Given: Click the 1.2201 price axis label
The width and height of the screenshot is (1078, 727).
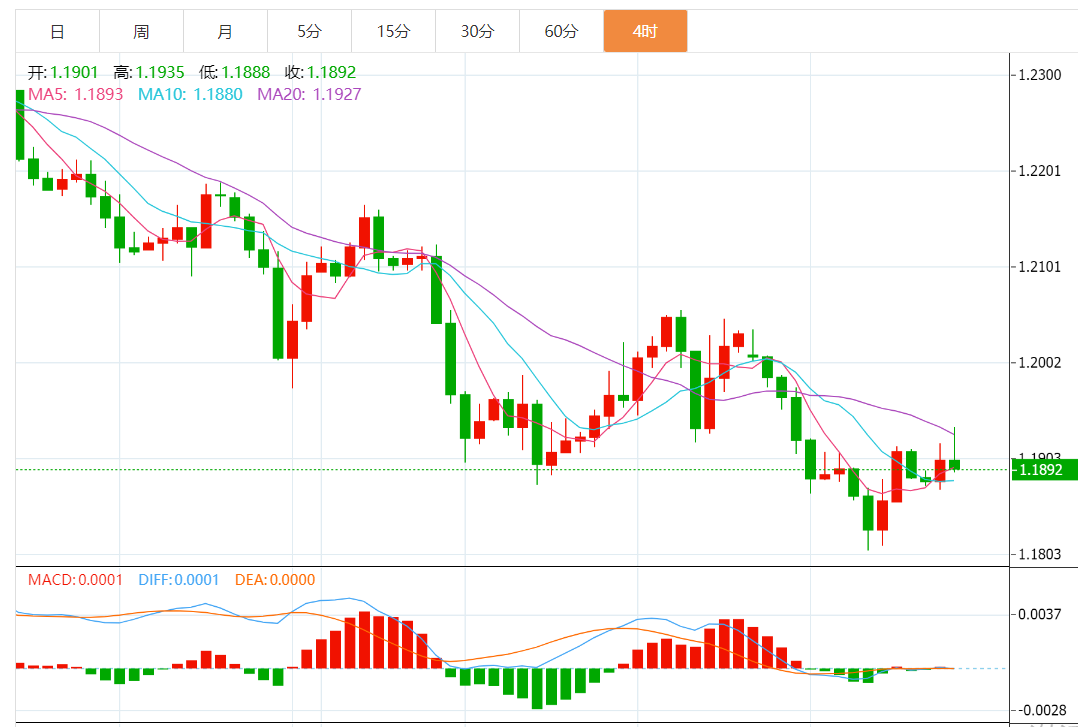Looking at the screenshot, I should pyautogui.click(x=1039, y=171).
